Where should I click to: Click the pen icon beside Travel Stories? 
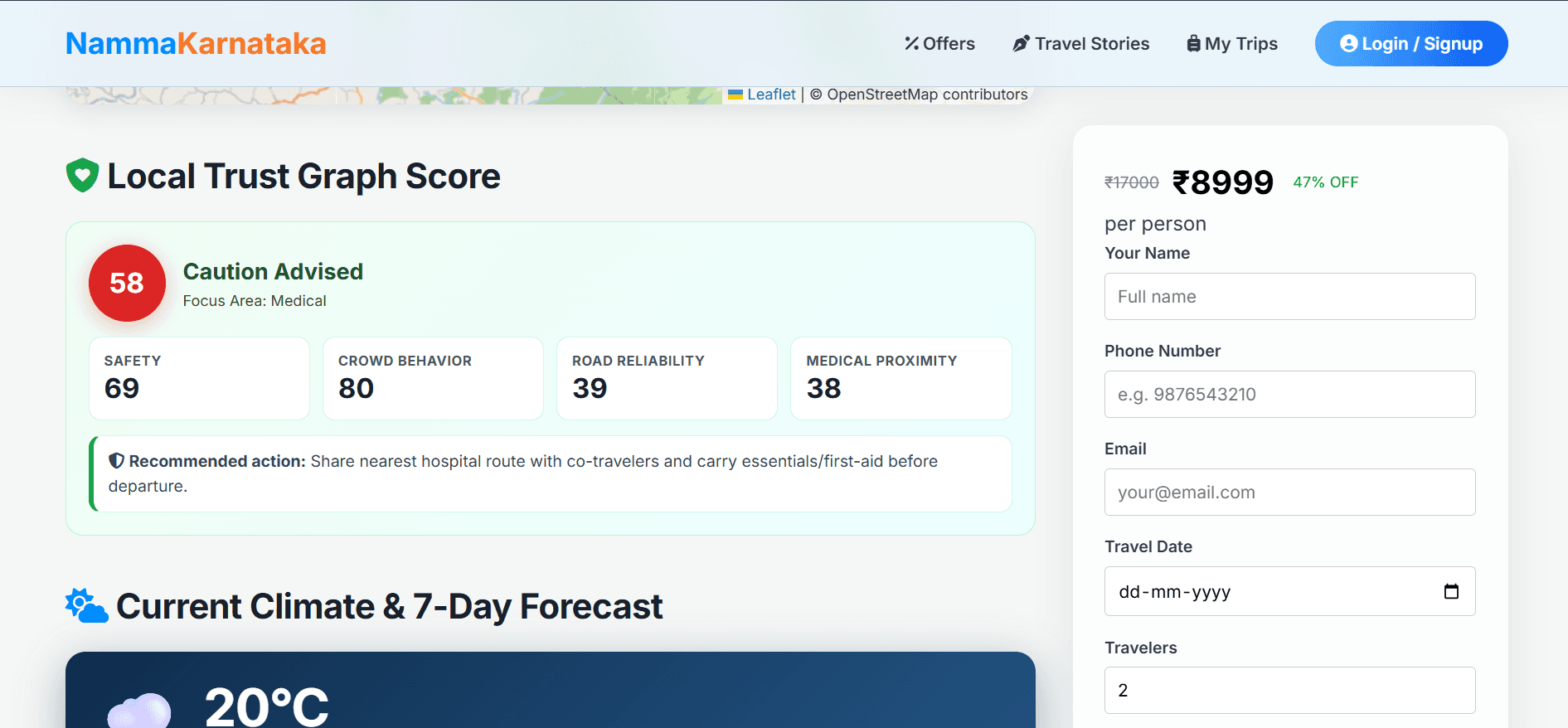coord(1021,44)
